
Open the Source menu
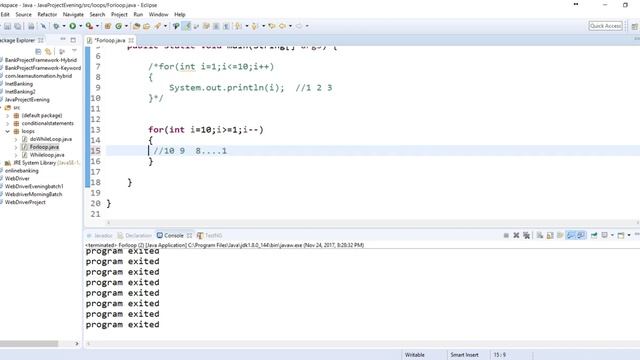coord(23,14)
